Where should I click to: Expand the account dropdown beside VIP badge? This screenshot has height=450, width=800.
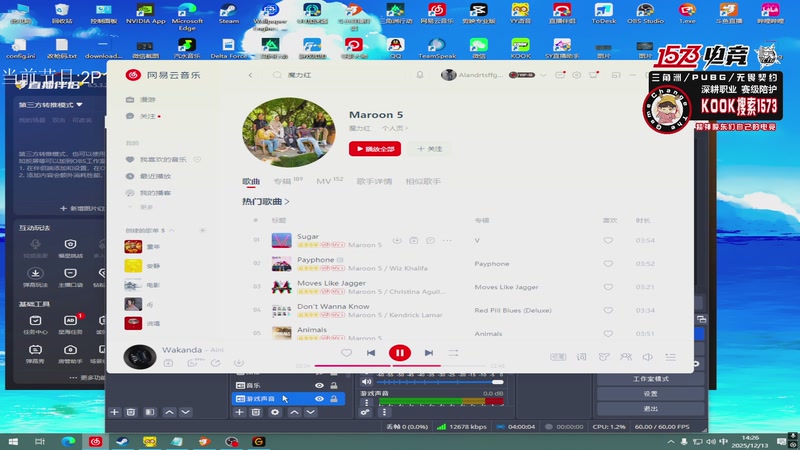coord(543,75)
